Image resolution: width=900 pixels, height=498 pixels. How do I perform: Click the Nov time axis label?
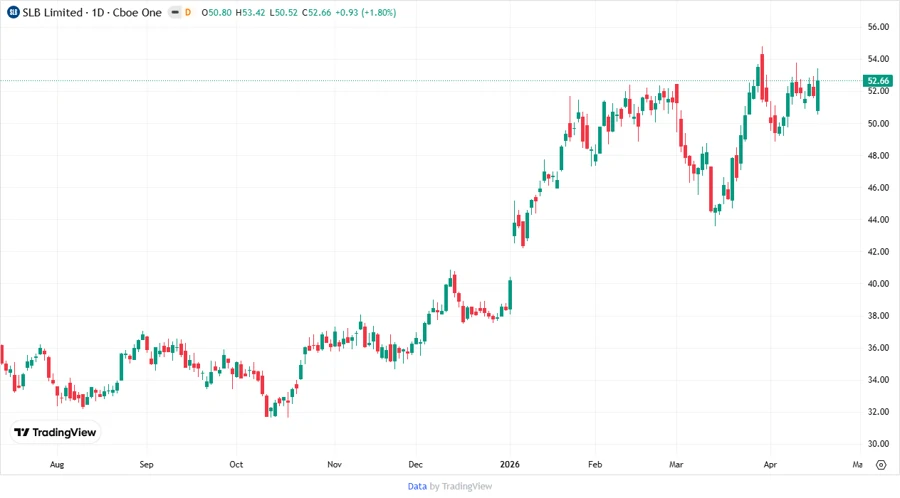point(335,464)
